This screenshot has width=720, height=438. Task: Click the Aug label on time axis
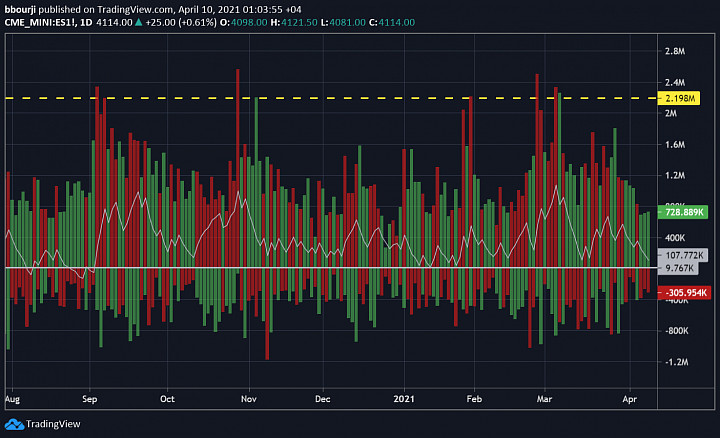12,399
